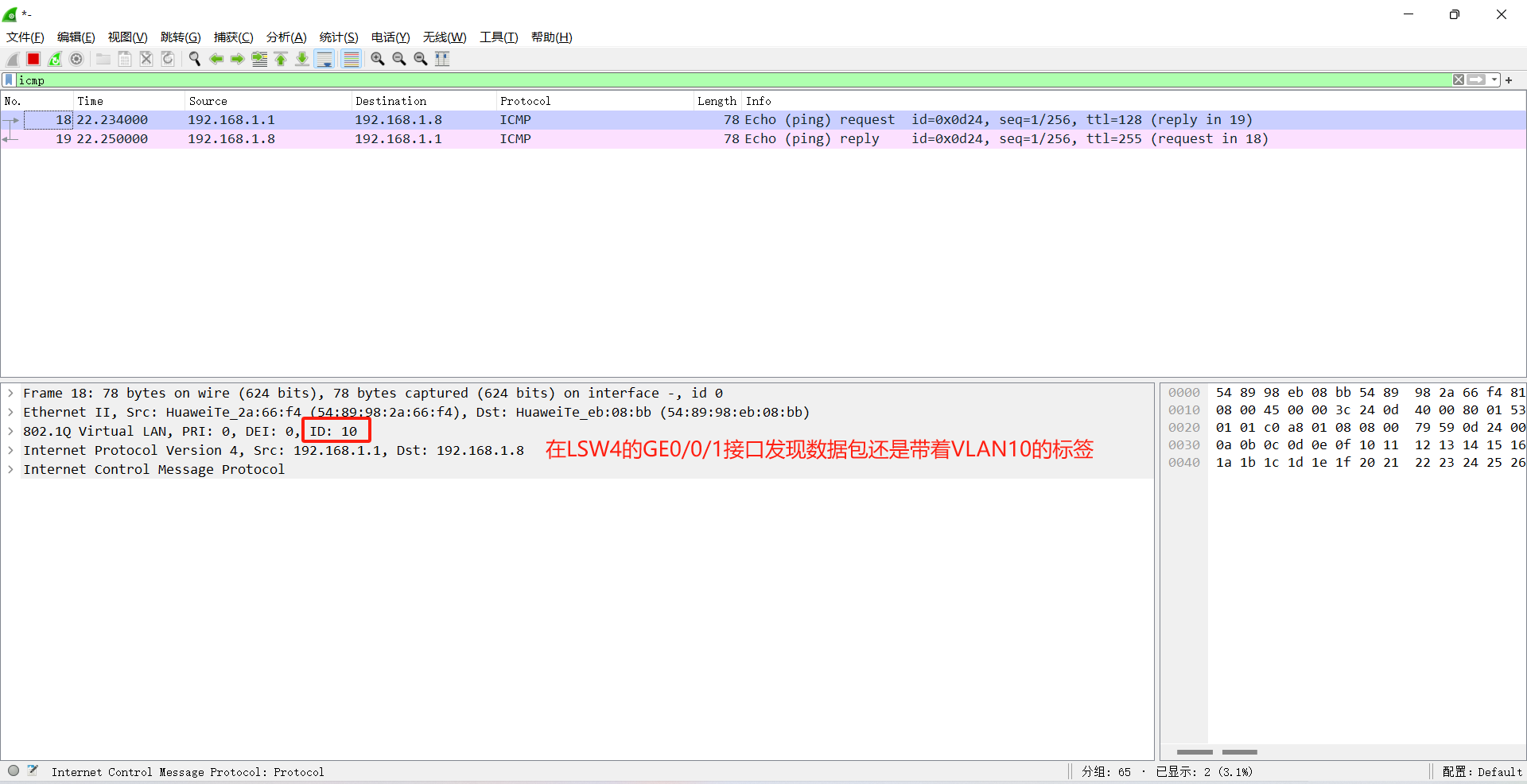Open the 帮助(H) menu
Image resolution: width=1527 pixels, height=784 pixels.
click(x=552, y=37)
